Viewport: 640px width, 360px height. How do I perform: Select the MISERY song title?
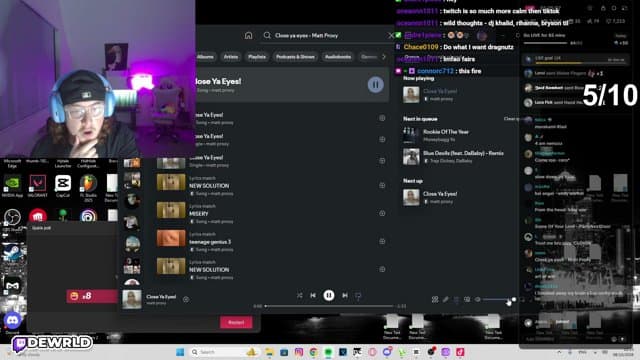click(199, 213)
